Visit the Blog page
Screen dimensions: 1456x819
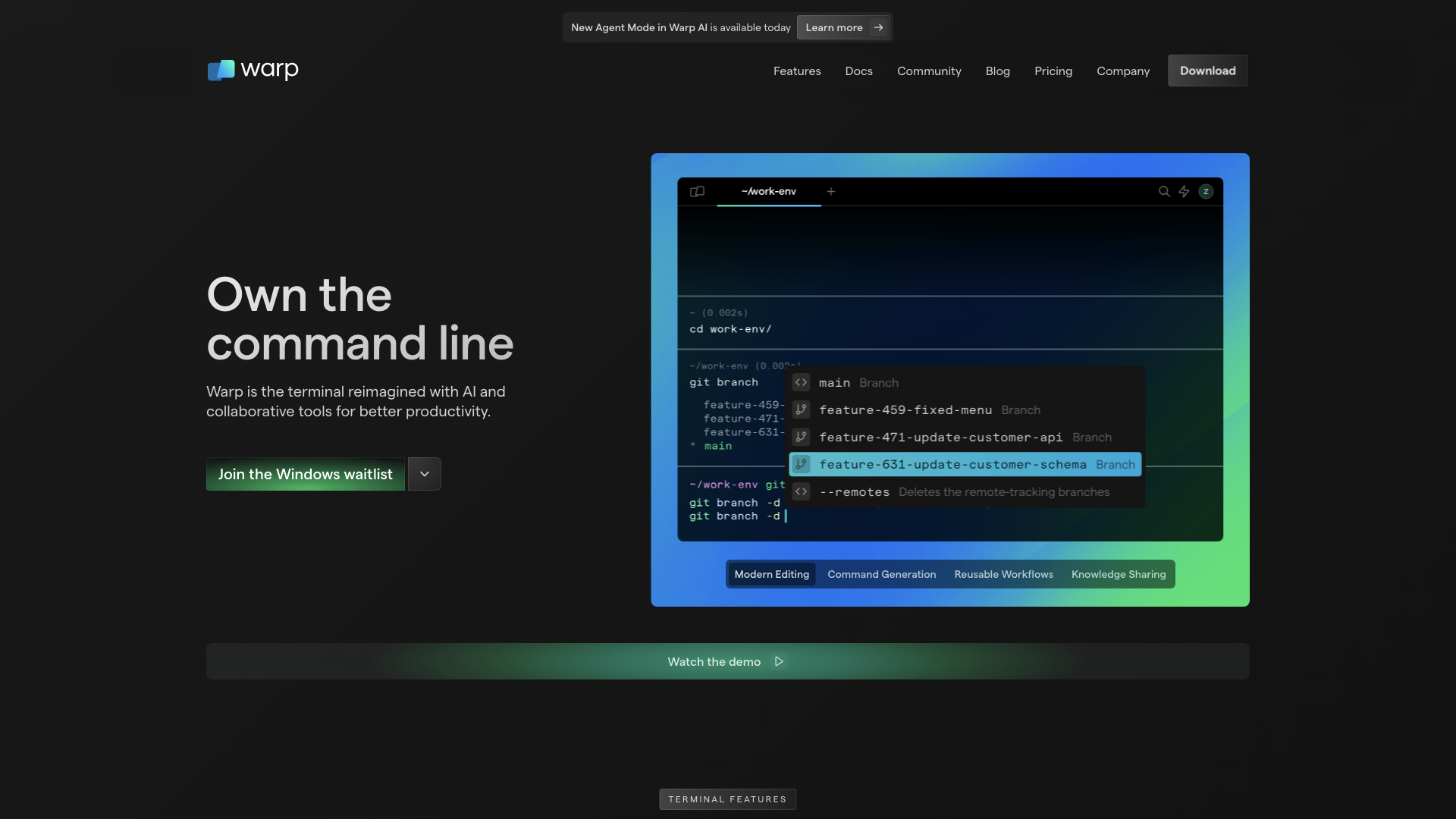click(998, 71)
